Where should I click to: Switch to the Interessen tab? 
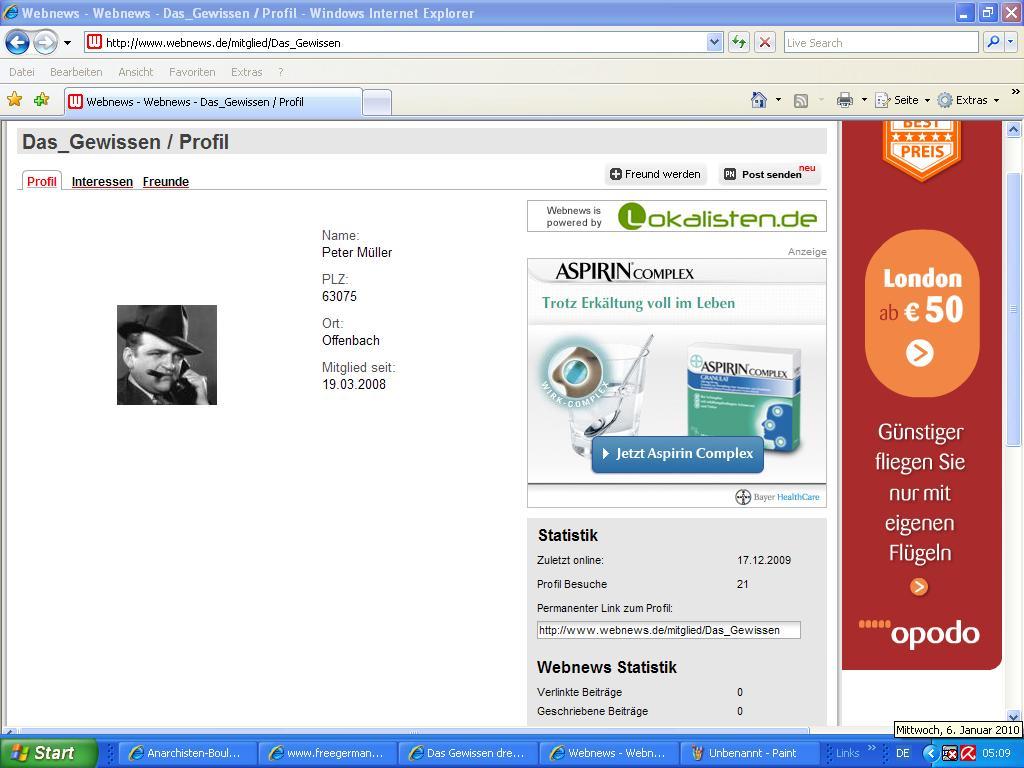102,182
